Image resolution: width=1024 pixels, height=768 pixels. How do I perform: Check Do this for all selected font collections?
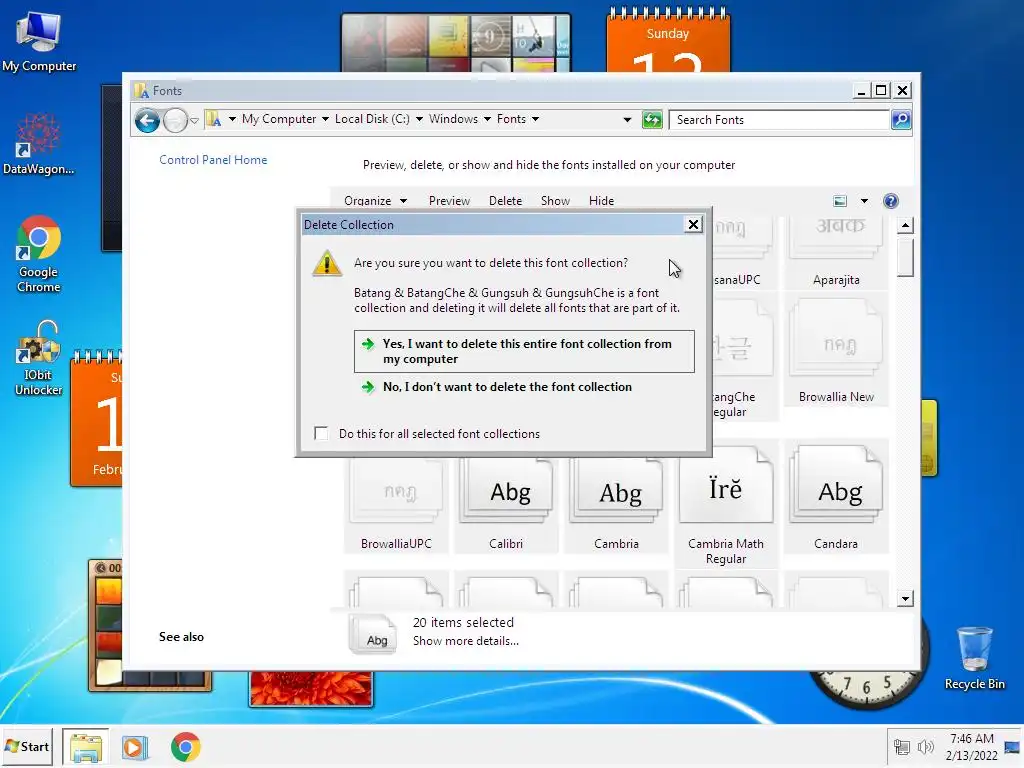(321, 434)
